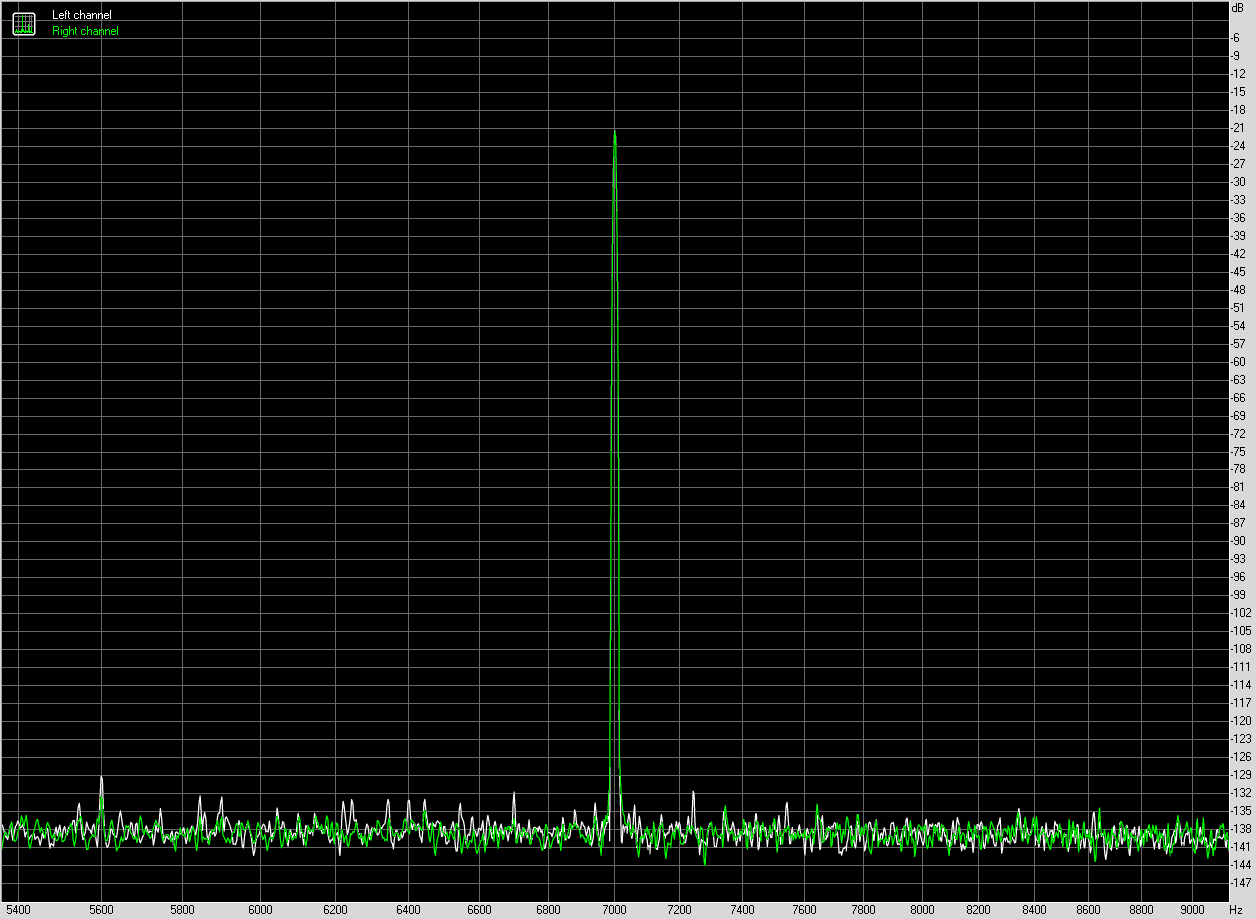Click the -60 dB axis label
The width and height of the screenshot is (1256, 919).
pyautogui.click(x=1238, y=361)
